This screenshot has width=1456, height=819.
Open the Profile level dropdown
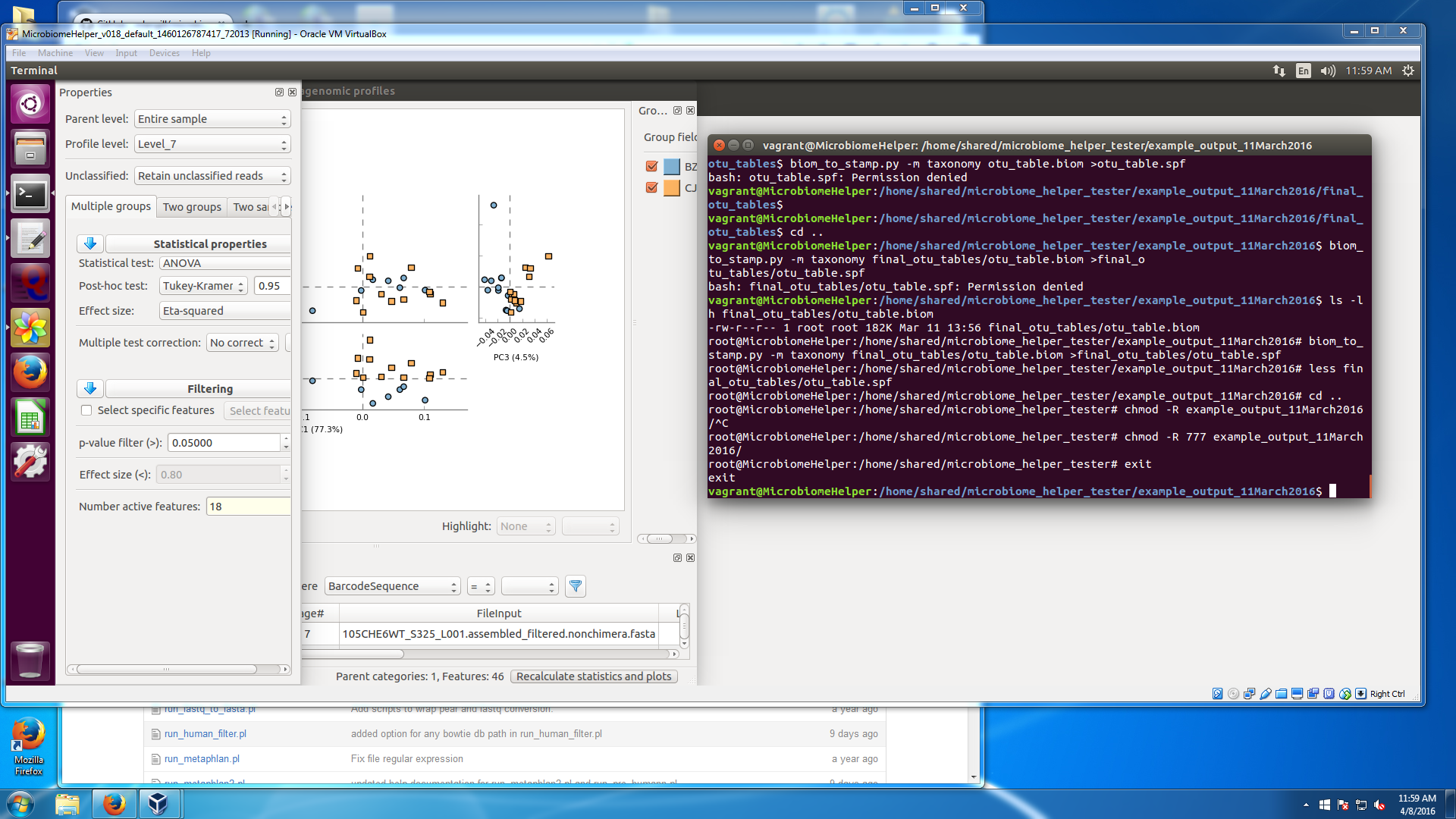212,144
